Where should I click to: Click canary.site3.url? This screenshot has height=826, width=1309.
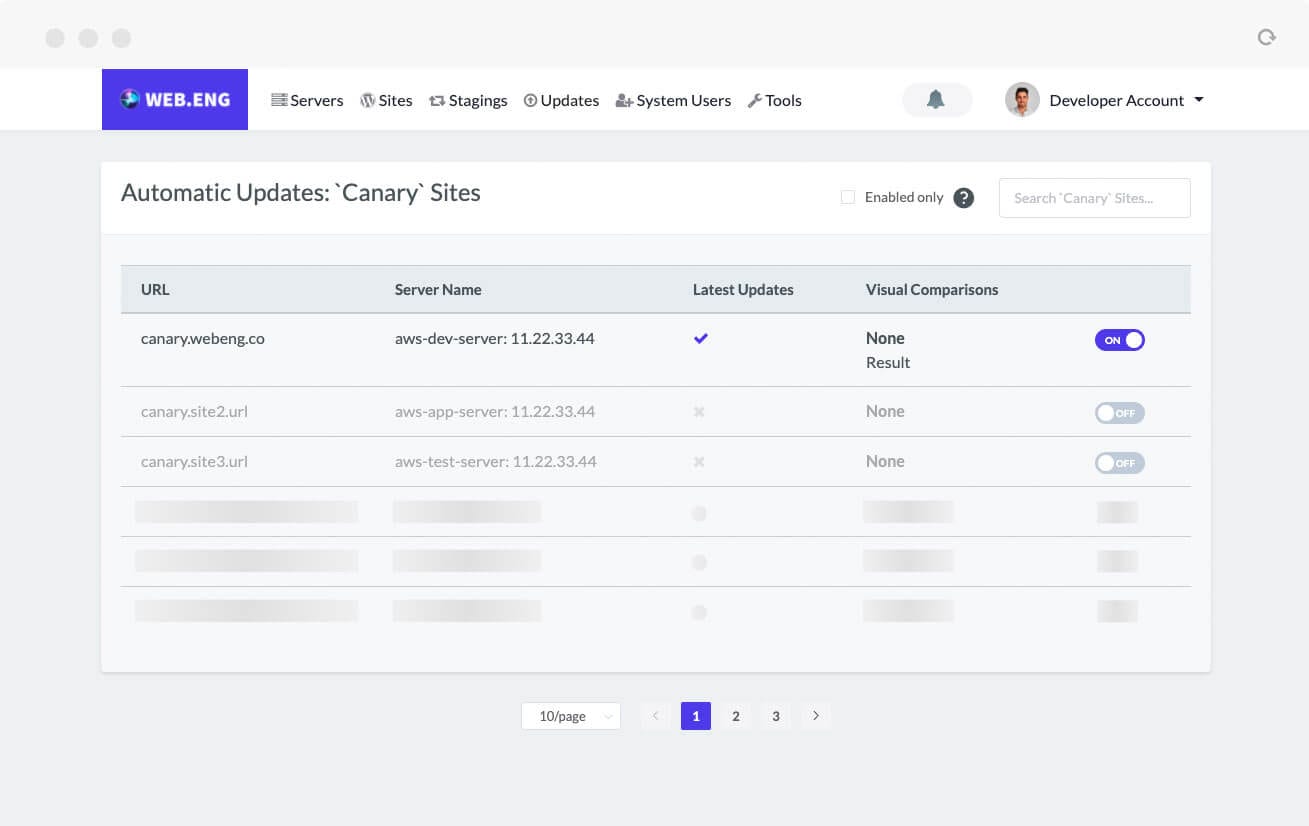(x=194, y=462)
